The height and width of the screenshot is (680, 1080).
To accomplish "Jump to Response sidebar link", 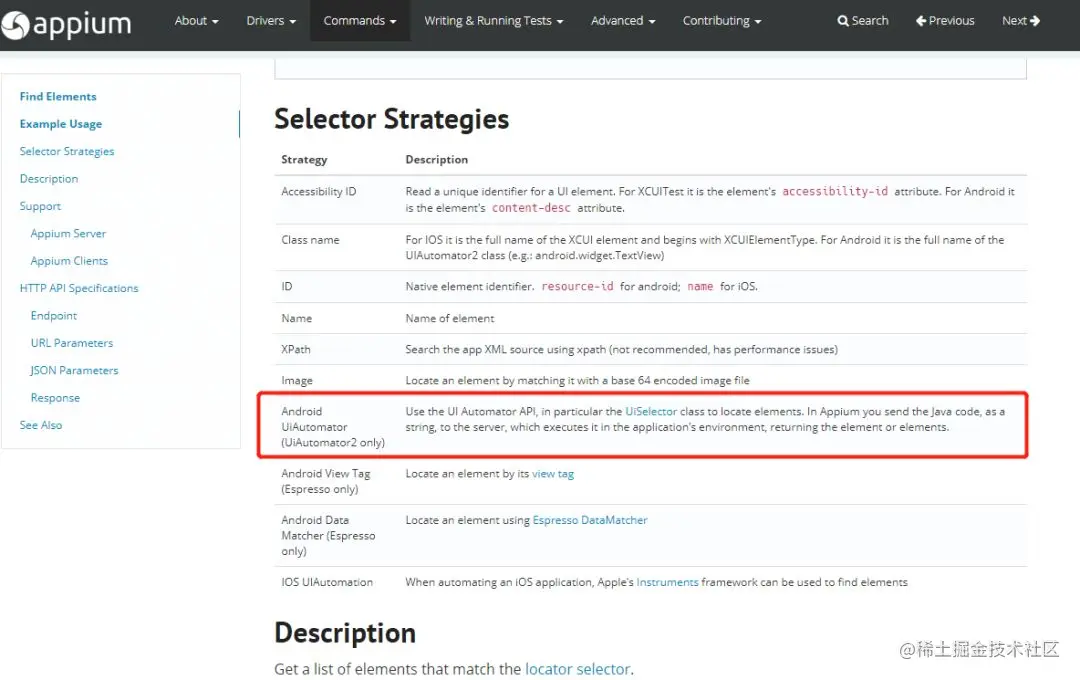I will coord(55,398).
